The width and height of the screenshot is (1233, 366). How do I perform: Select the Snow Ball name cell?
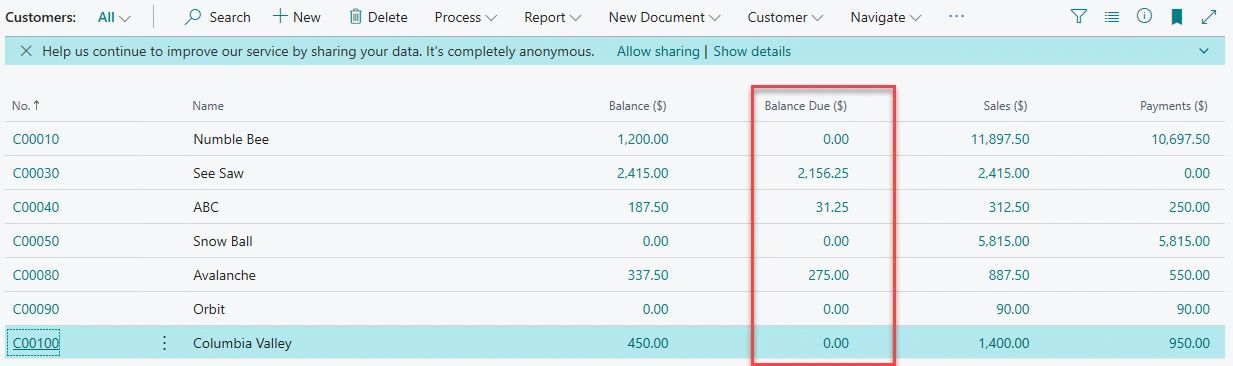coord(224,241)
